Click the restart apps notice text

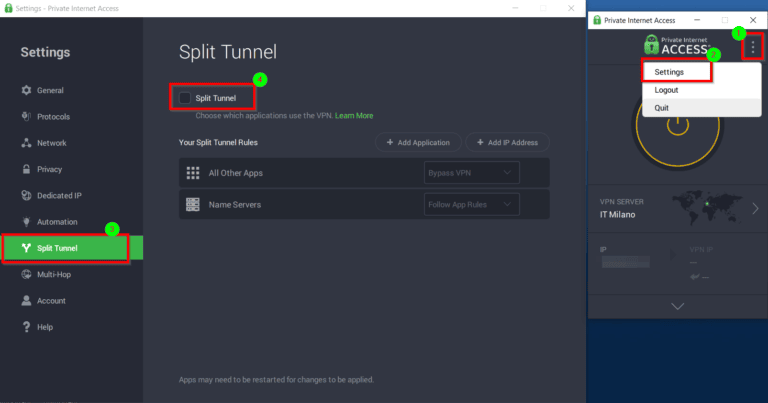[x=276, y=379]
